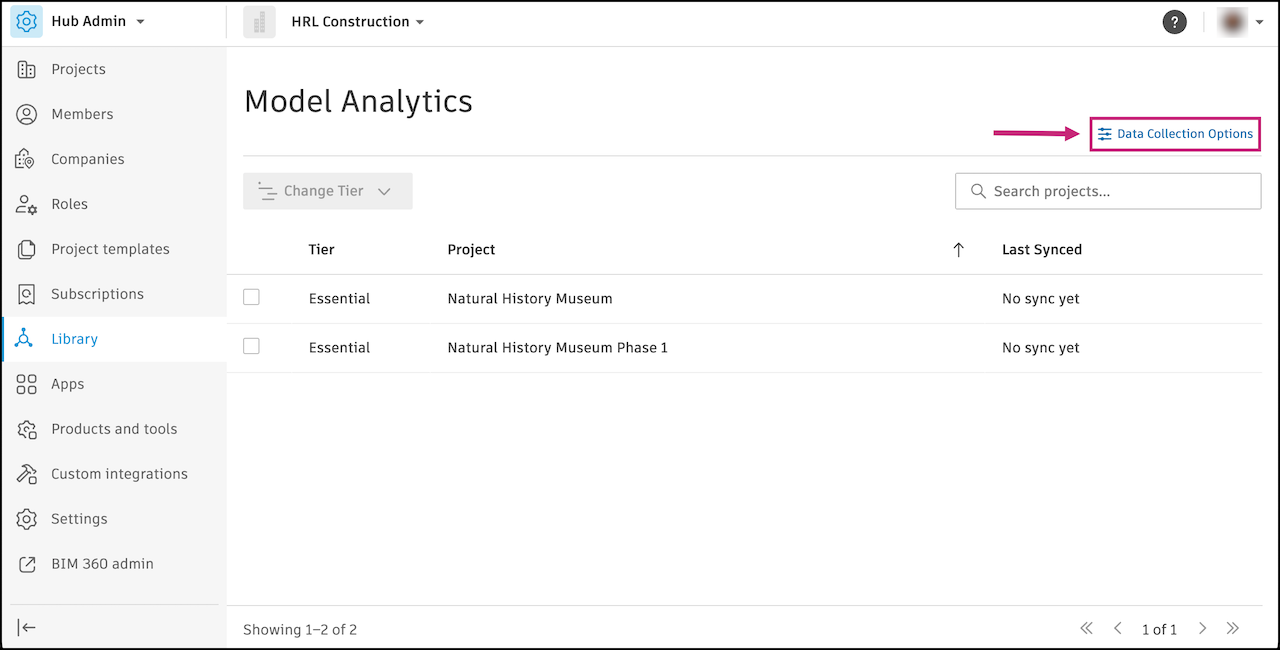Click 'No sync yet' for Natural History Museum
The image size is (1280, 650).
pyautogui.click(x=1041, y=298)
